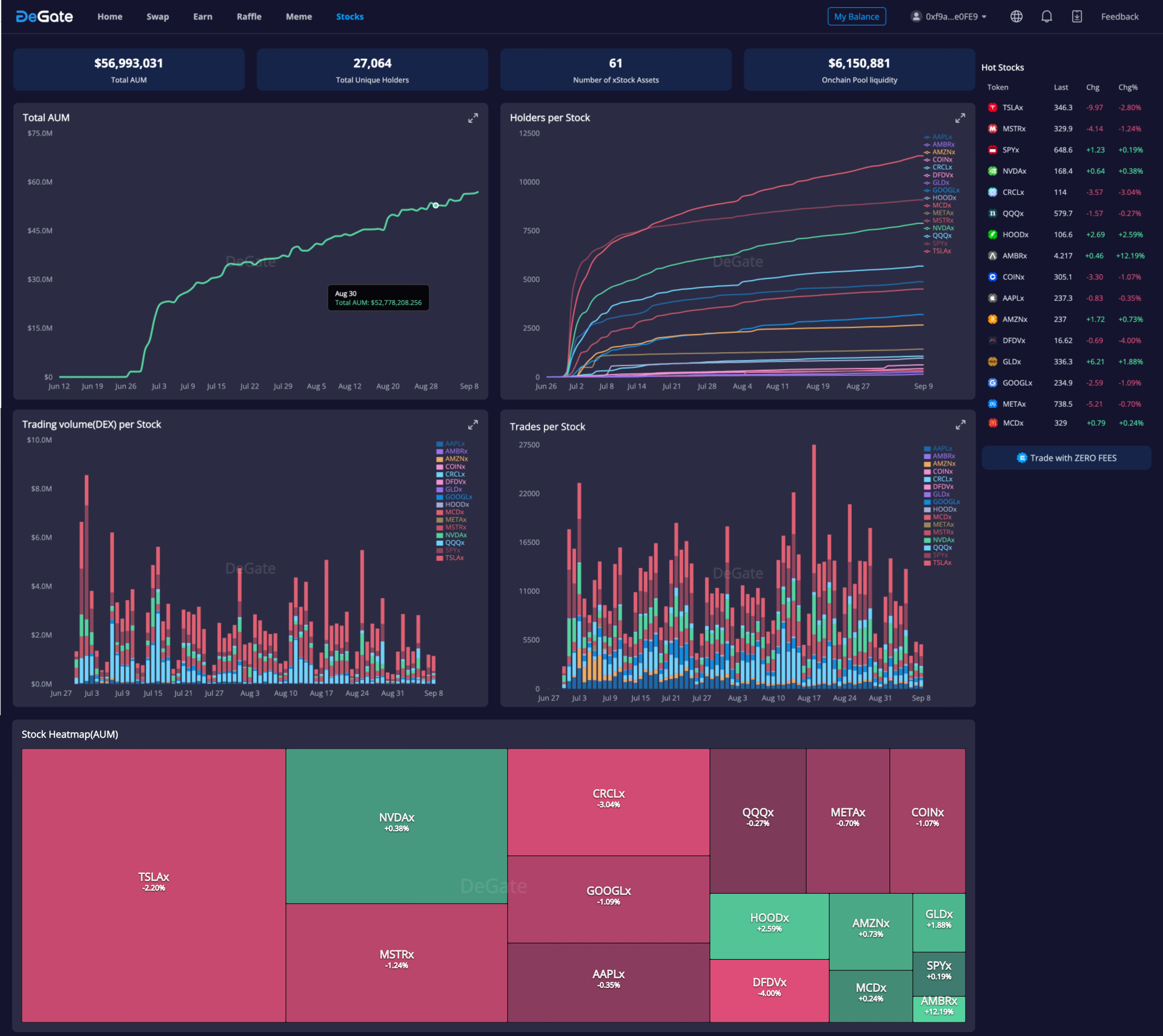
Task: Go to the Swap tab
Action: coord(158,16)
